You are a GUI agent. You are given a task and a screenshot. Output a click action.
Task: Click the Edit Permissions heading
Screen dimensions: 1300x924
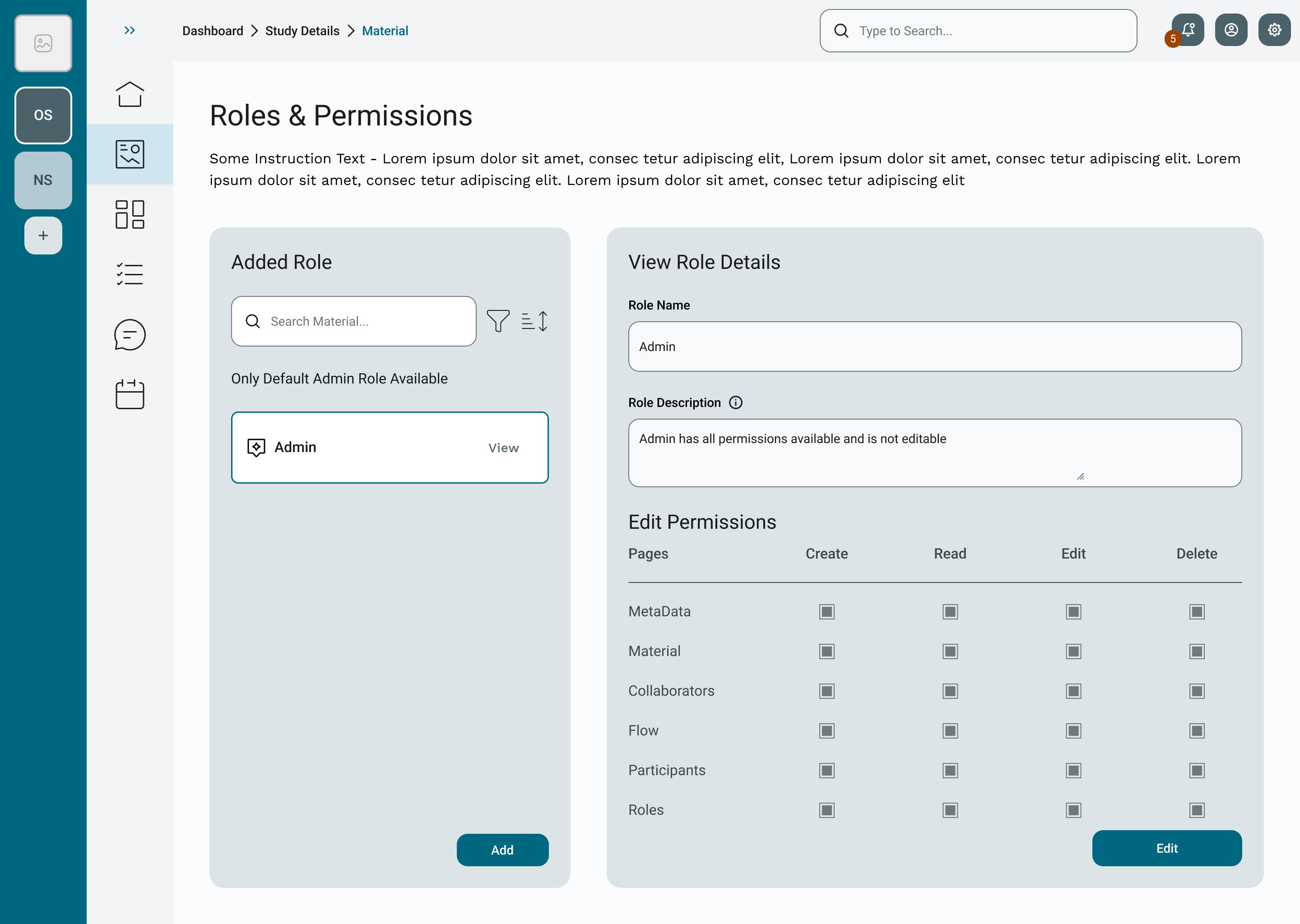(702, 522)
